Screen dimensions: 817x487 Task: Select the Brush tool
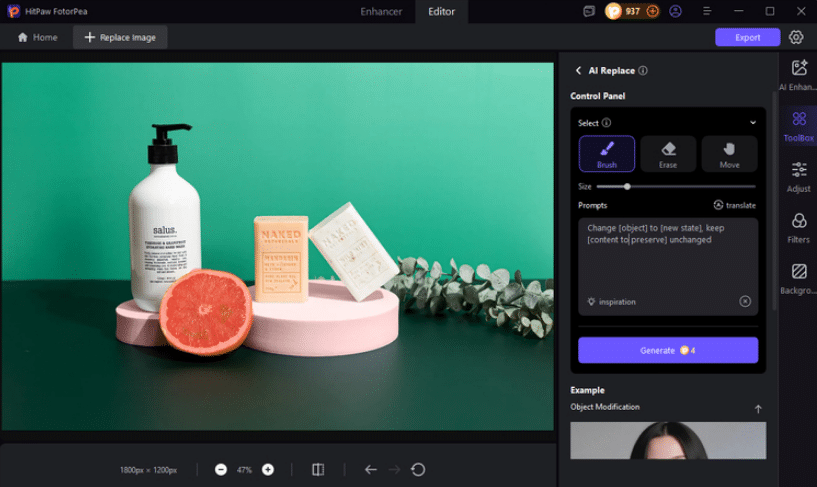point(606,154)
